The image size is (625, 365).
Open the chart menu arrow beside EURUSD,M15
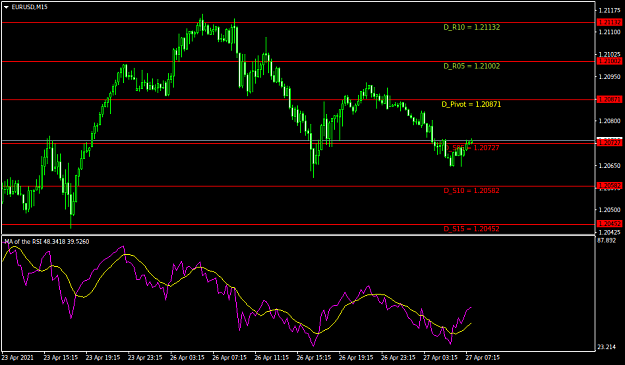click(6, 7)
